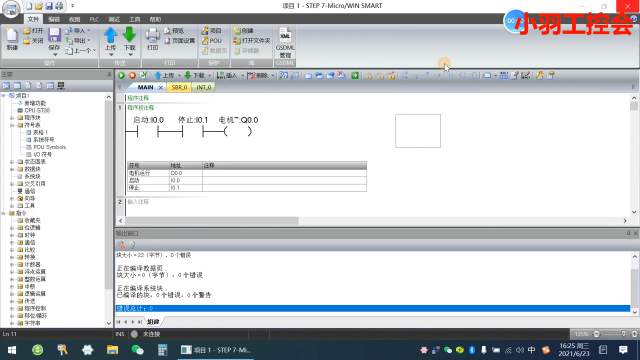This screenshot has width=640, height=360.
Task: Click the clear output icon with red X
Action: pos(122,245)
